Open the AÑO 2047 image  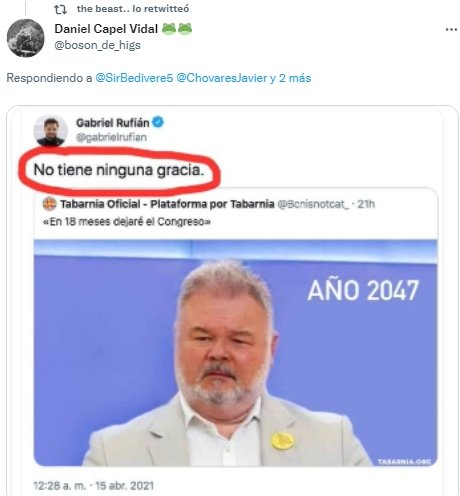click(x=236, y=352)
